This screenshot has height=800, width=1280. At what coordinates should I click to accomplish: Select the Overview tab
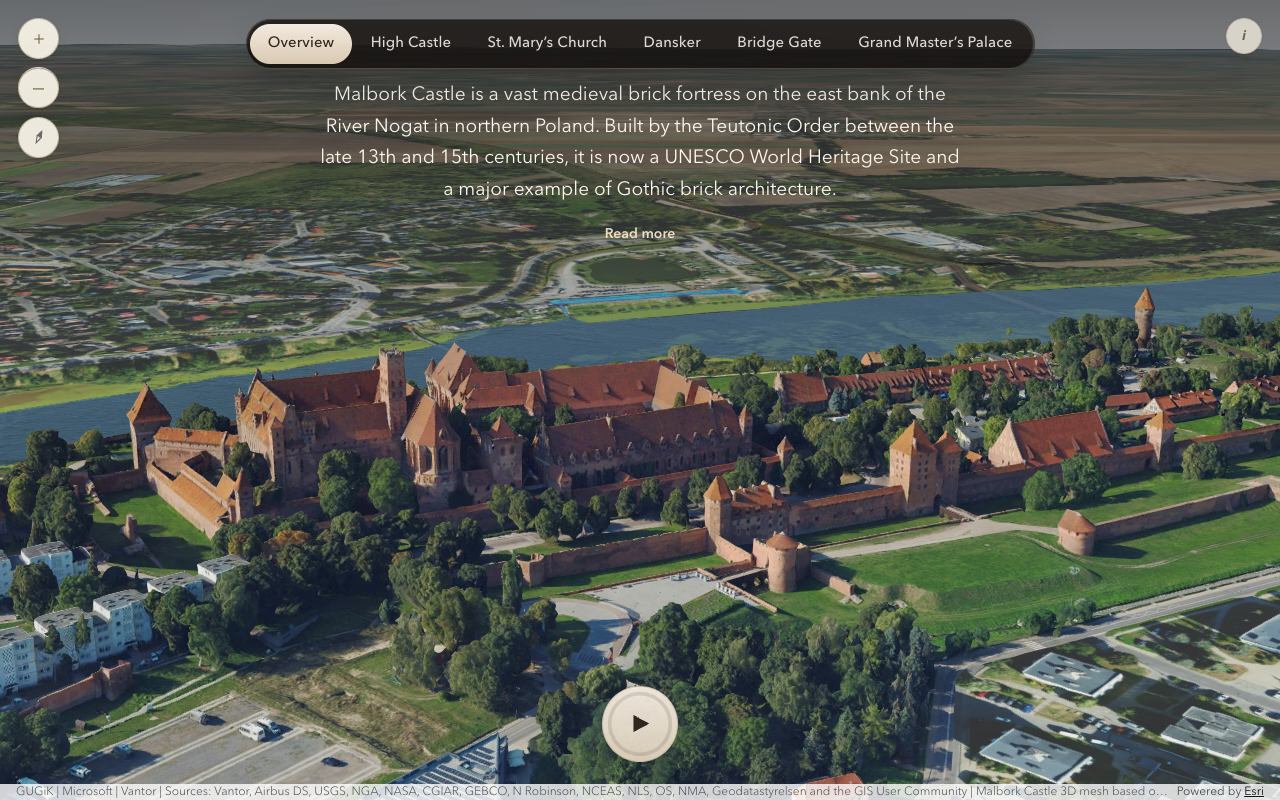[301, 43]
